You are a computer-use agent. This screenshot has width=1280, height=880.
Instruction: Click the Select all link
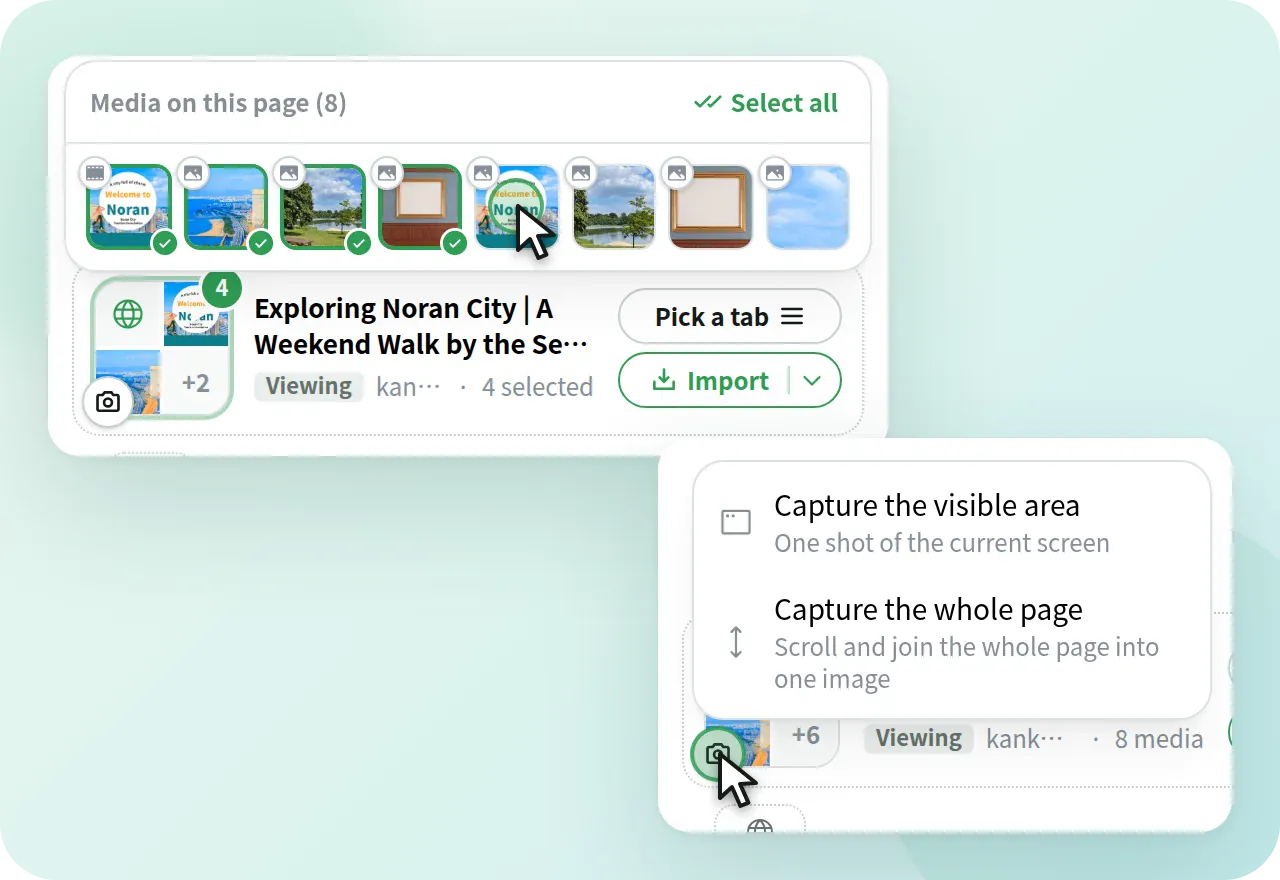(x=766, y=103)
